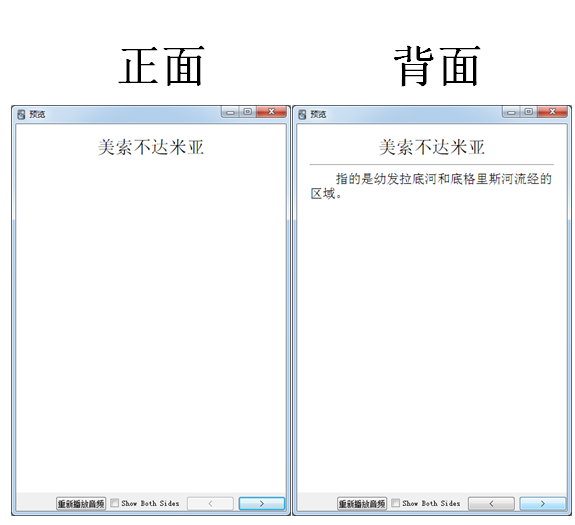Click the left preview window's app icon
575x525 pixels.
[x=21, y=114]
